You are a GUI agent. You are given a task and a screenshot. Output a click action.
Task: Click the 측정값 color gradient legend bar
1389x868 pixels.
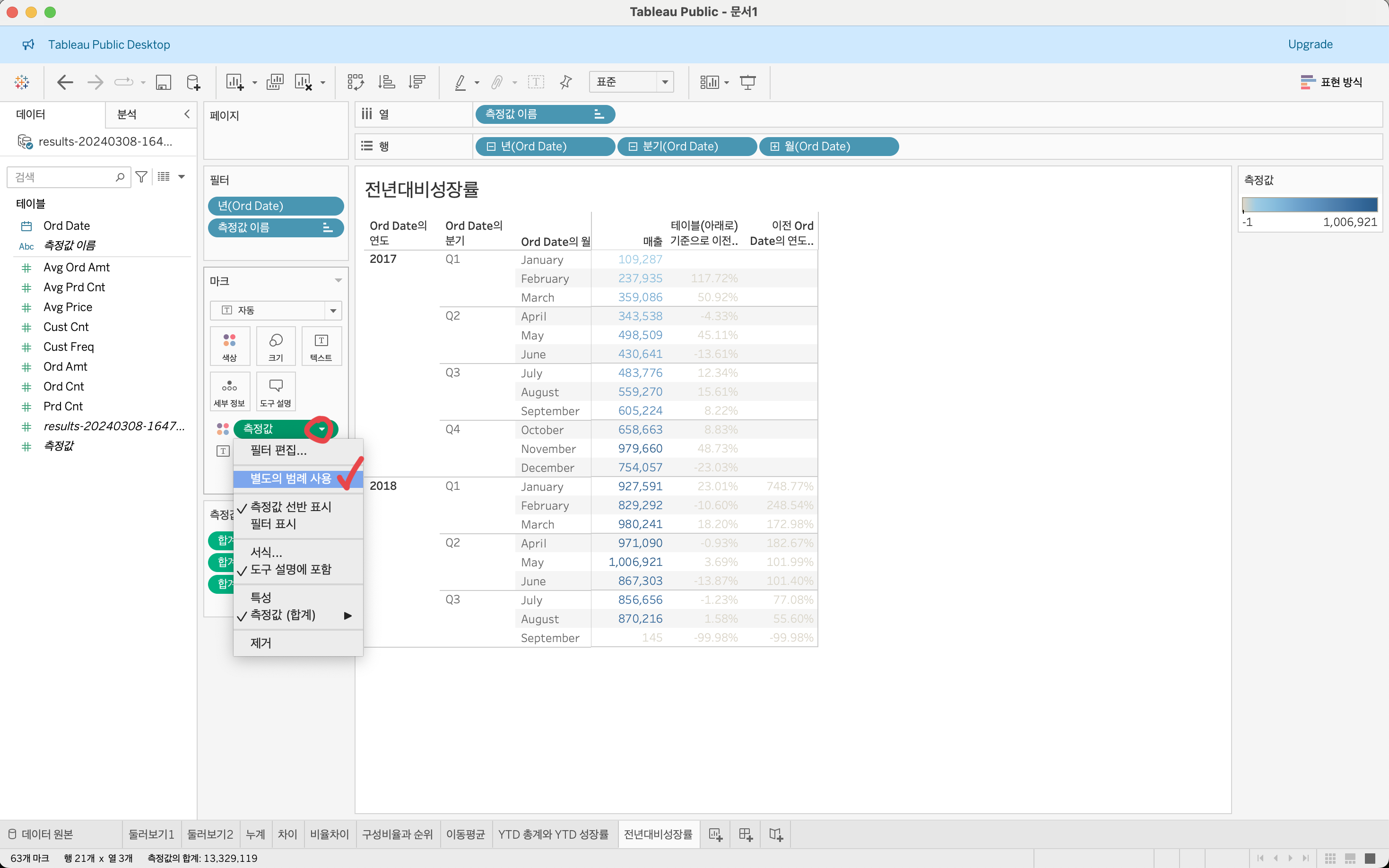[1309, 204]
